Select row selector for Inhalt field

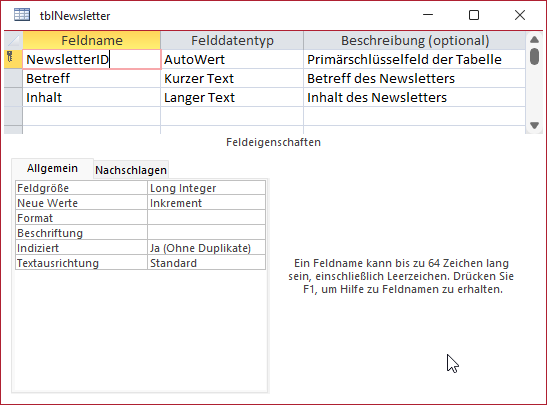click(13, 97)
